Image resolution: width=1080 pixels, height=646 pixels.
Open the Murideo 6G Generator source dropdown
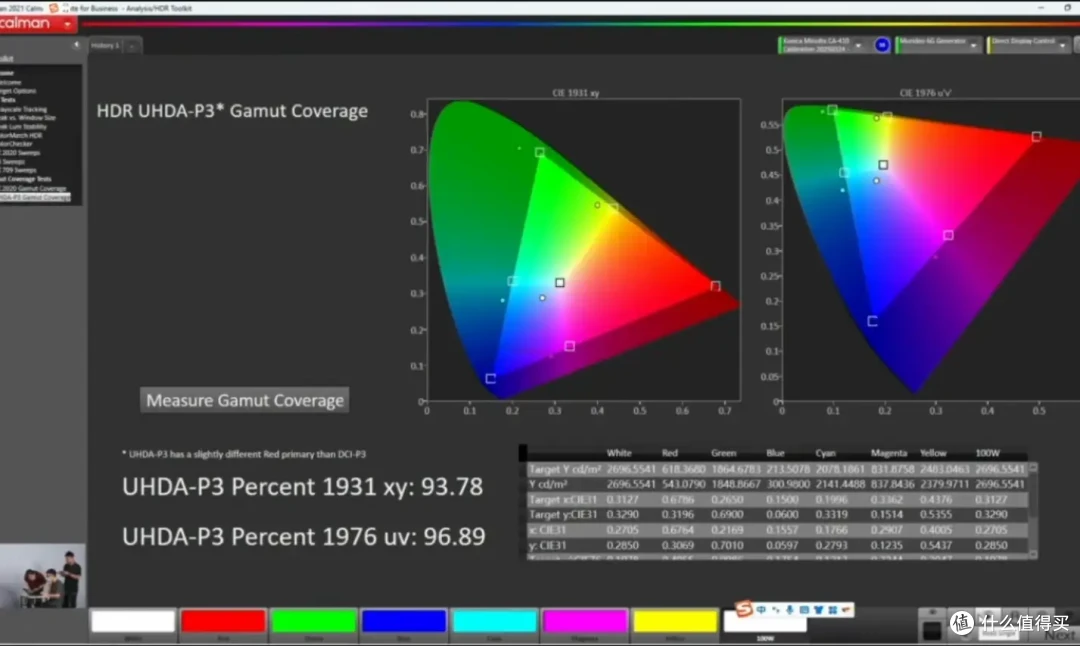tap(973, 45)
